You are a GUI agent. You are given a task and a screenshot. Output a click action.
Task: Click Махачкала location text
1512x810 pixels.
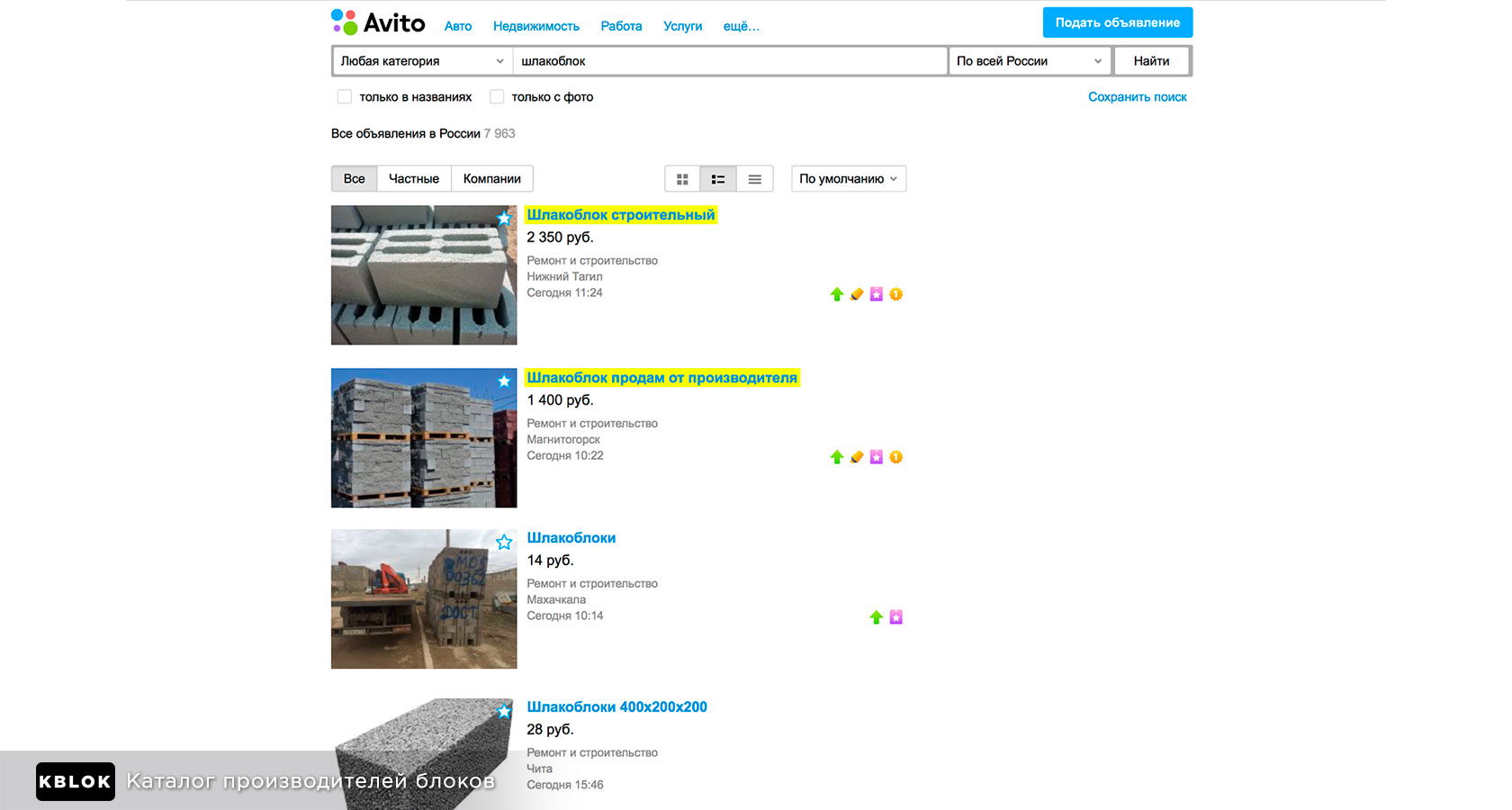[556, 599]
